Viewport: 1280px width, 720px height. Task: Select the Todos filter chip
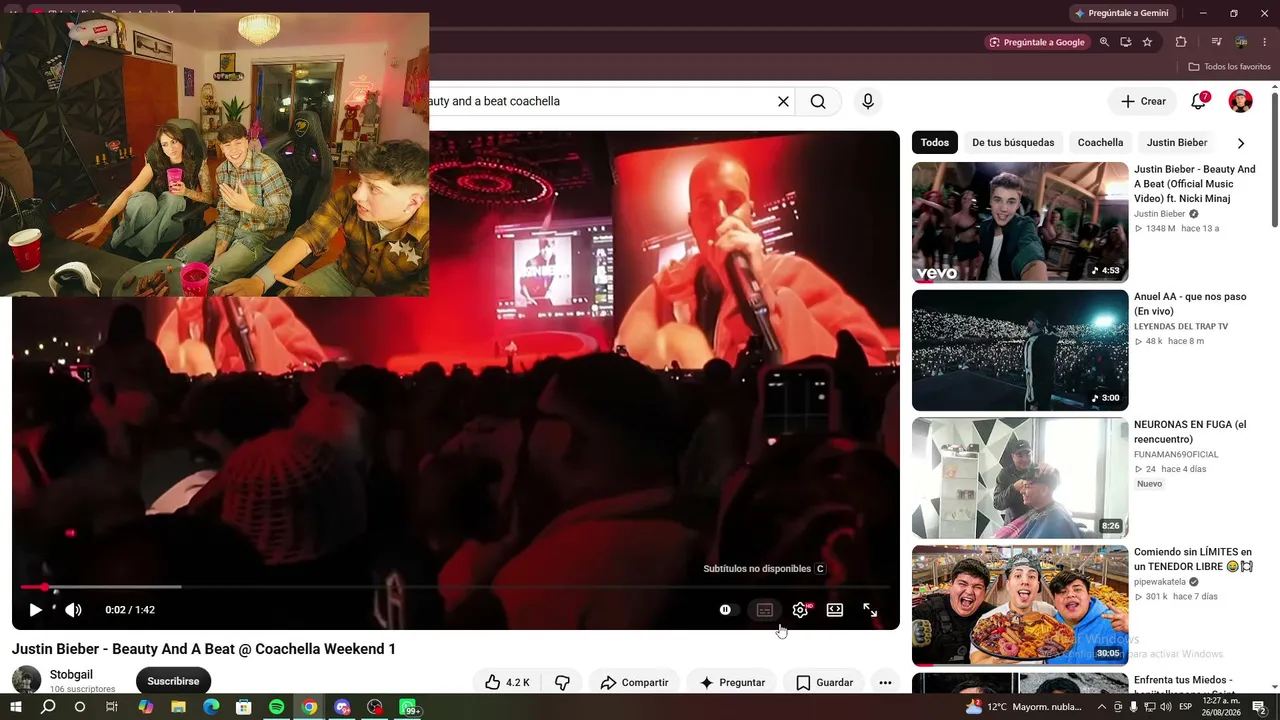coord(935,142)
